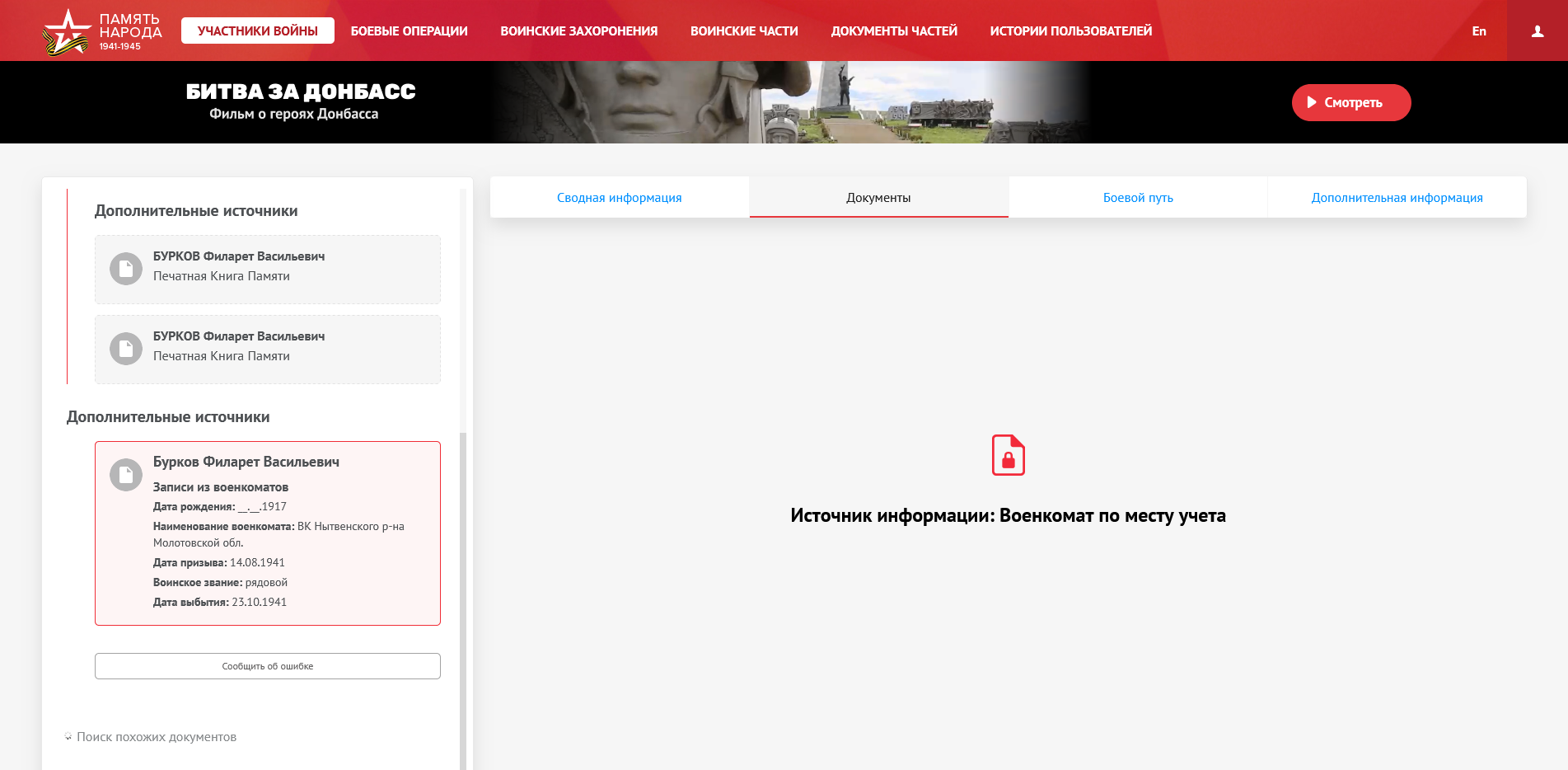The width and height of the screenshot is (1568, 770).
Task: Open the user profile icon
Action: (x=1537, y=31)
